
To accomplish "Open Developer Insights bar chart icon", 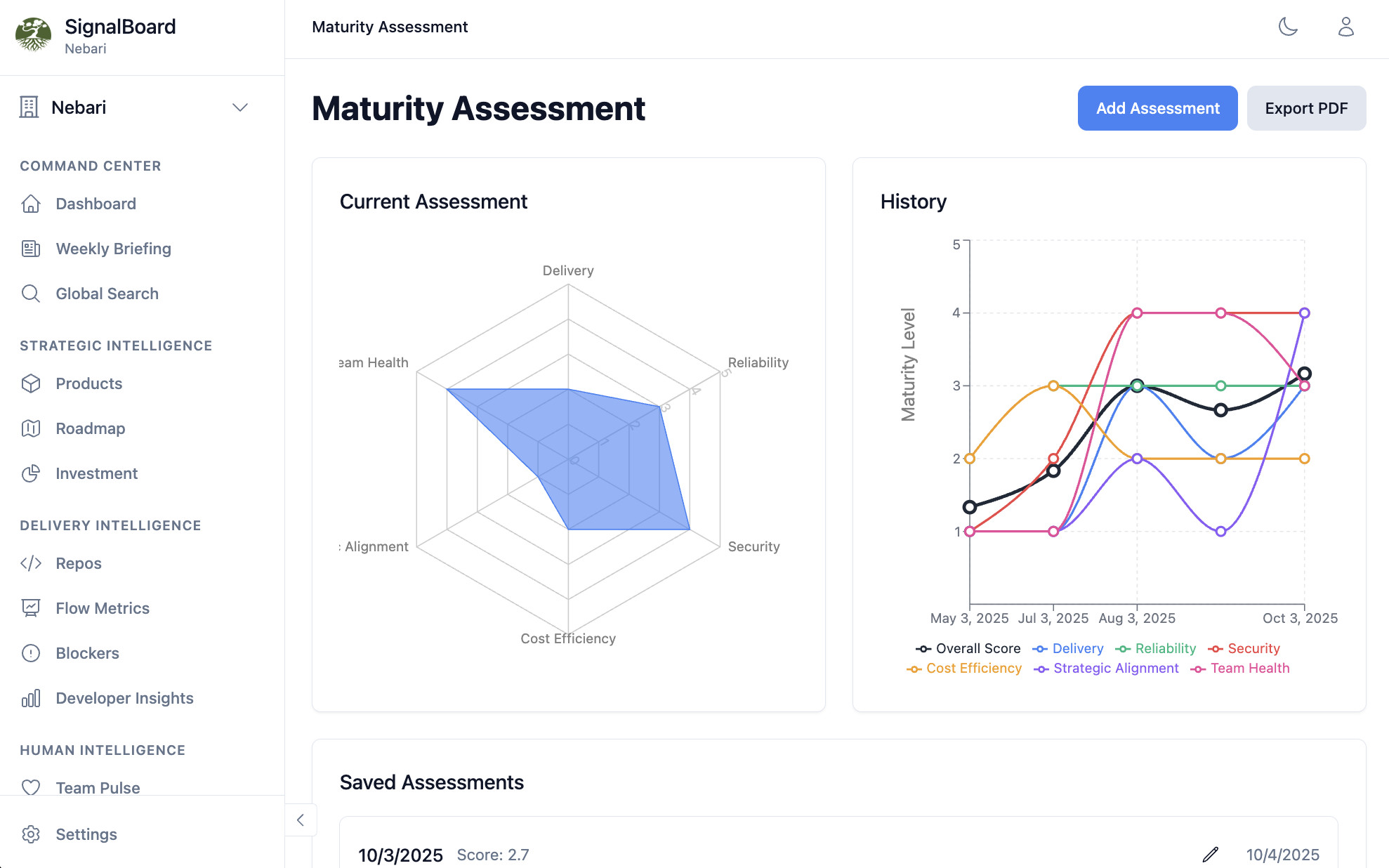I will coord(31,698).
